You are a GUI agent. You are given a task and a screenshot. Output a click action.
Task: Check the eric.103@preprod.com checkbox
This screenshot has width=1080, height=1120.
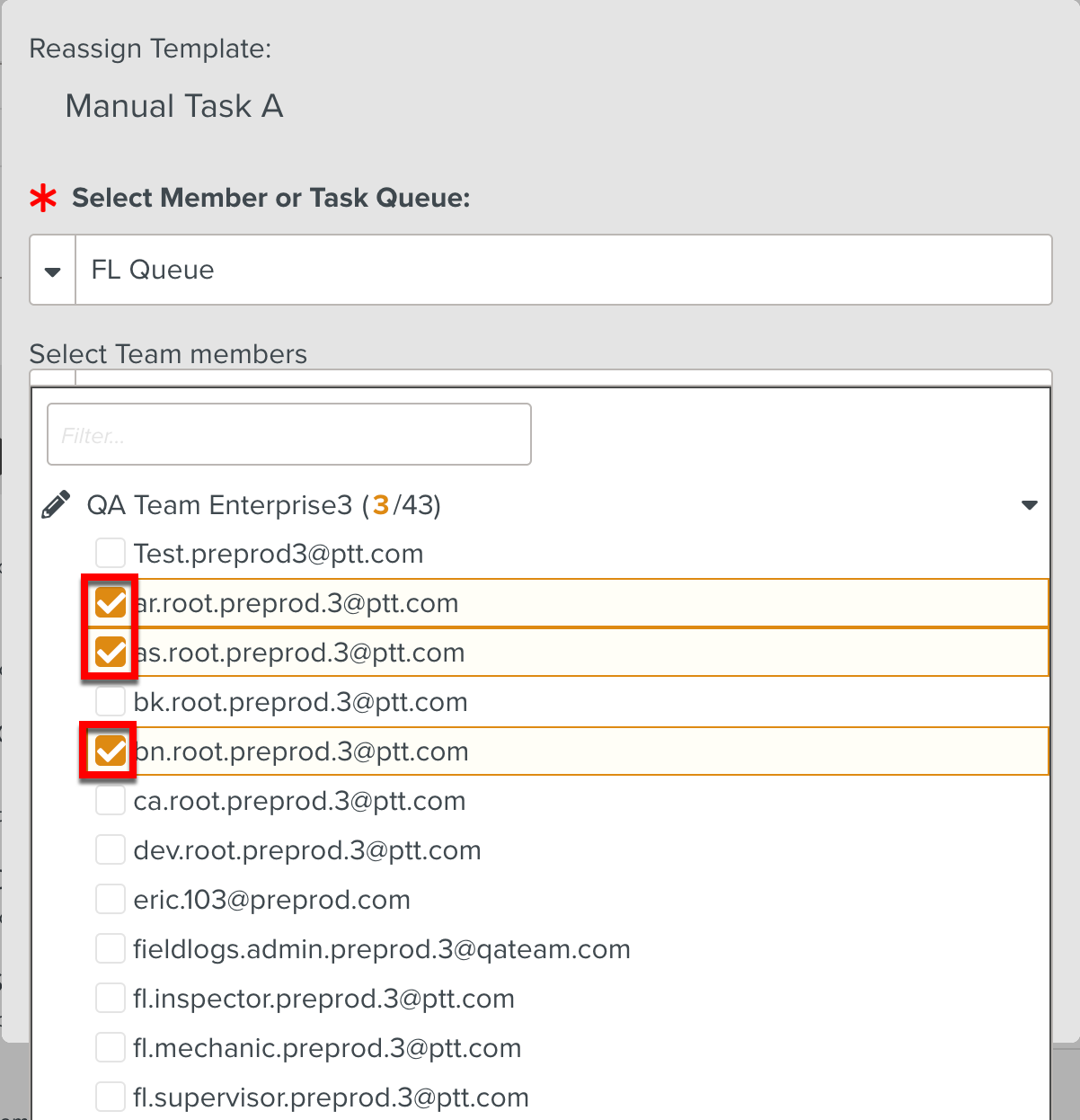click(111, 900)
